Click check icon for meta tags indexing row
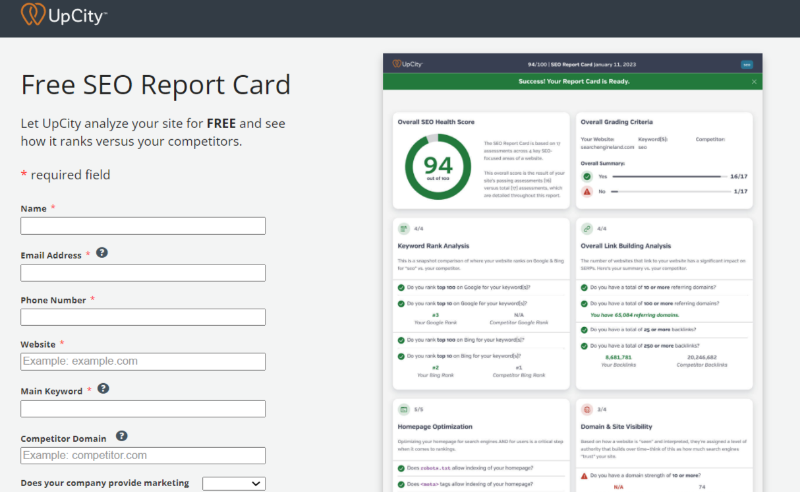The width and height of the screenshot is (800, 492). click(x=401, y=484)
